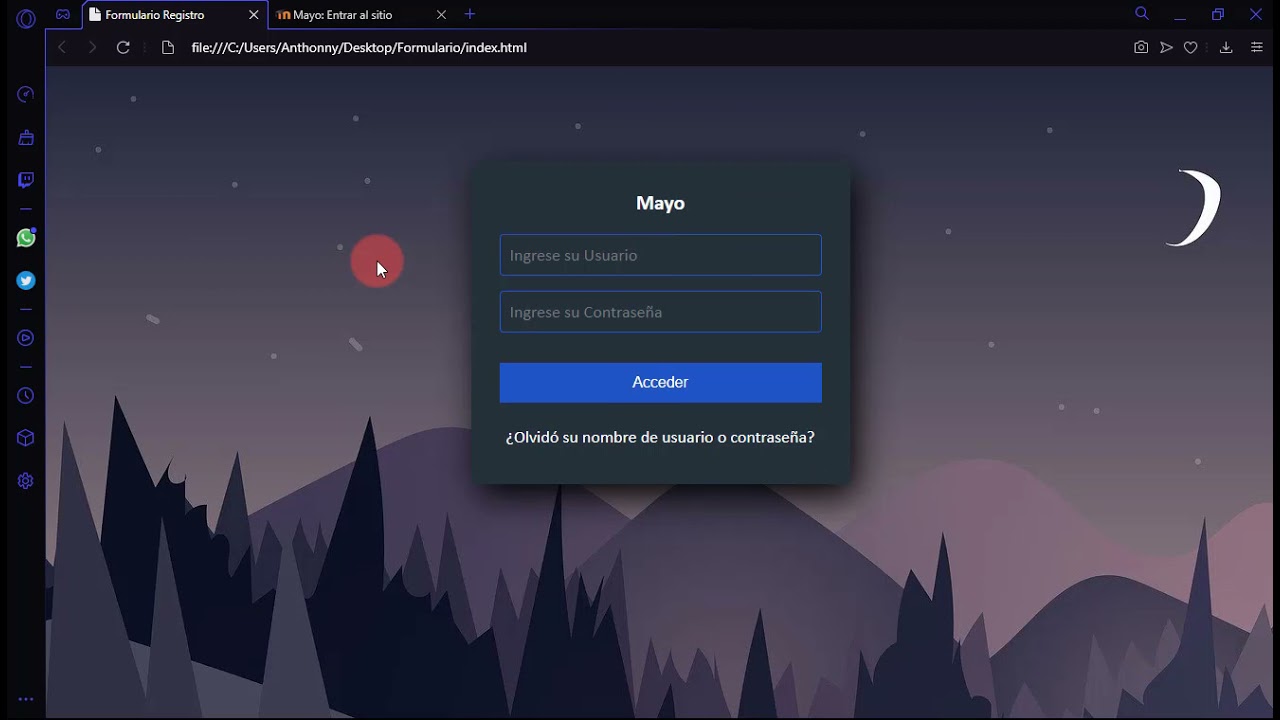Open the GX Cleaner sidebar icon
Viewport: 1280px width, 720px height.
(26, 138)
